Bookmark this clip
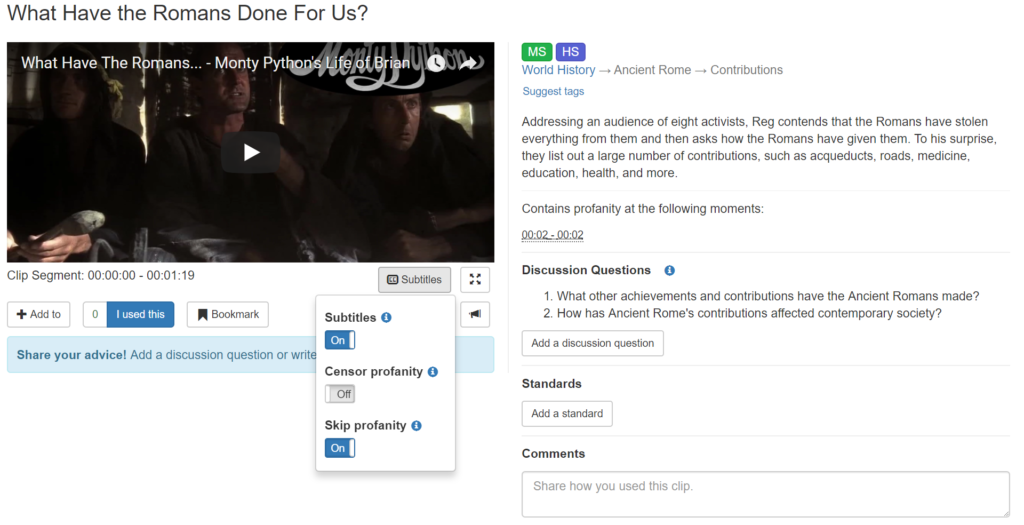 [227, 314]
